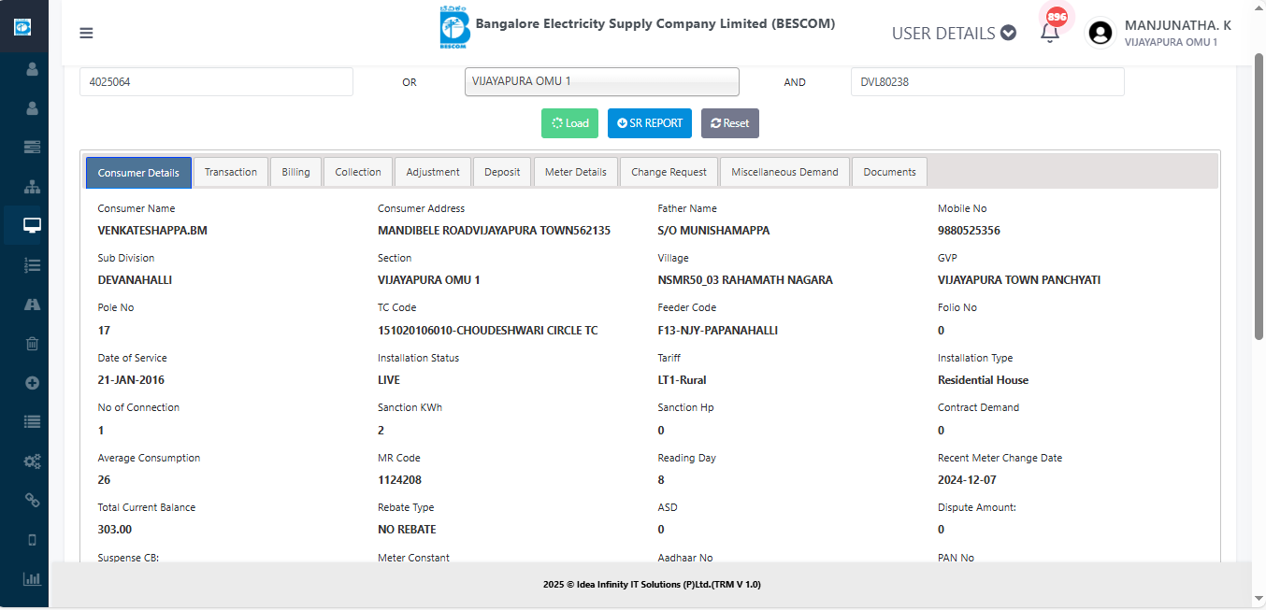Image resolution: width=1266 pixels, height=610 pixels.
Task: Open the plus circle sidebar icon
Action: 32,383
